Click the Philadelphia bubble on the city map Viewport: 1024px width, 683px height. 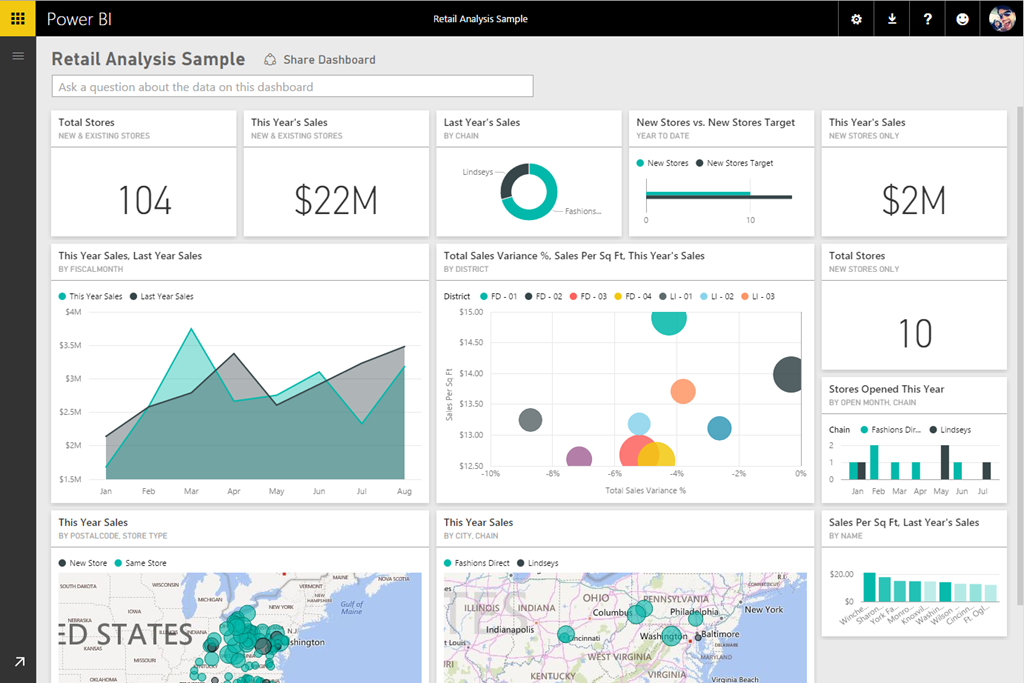tap(696, 617)
